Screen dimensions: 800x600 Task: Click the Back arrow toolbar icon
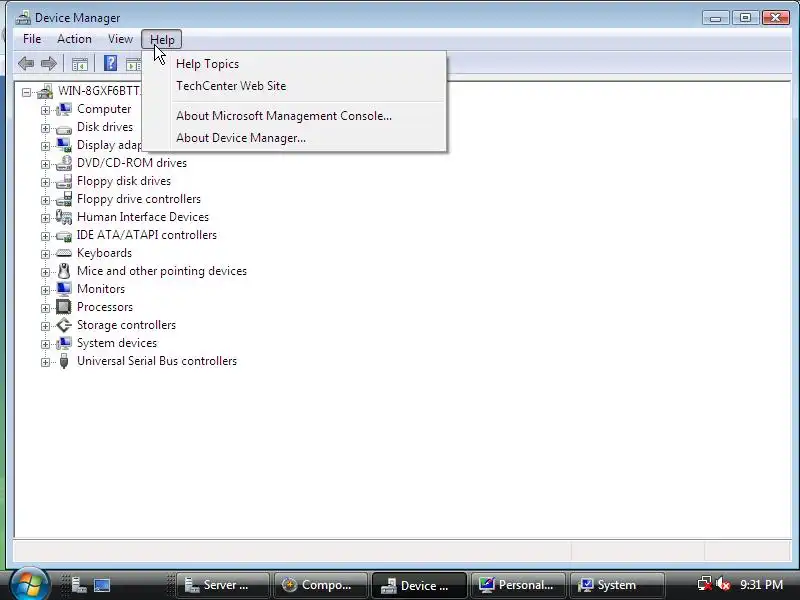(26, 64)
